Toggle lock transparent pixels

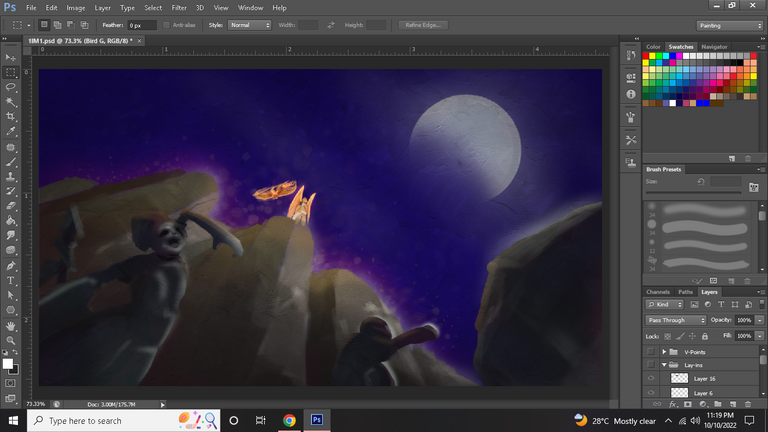[x=667, y=336]
